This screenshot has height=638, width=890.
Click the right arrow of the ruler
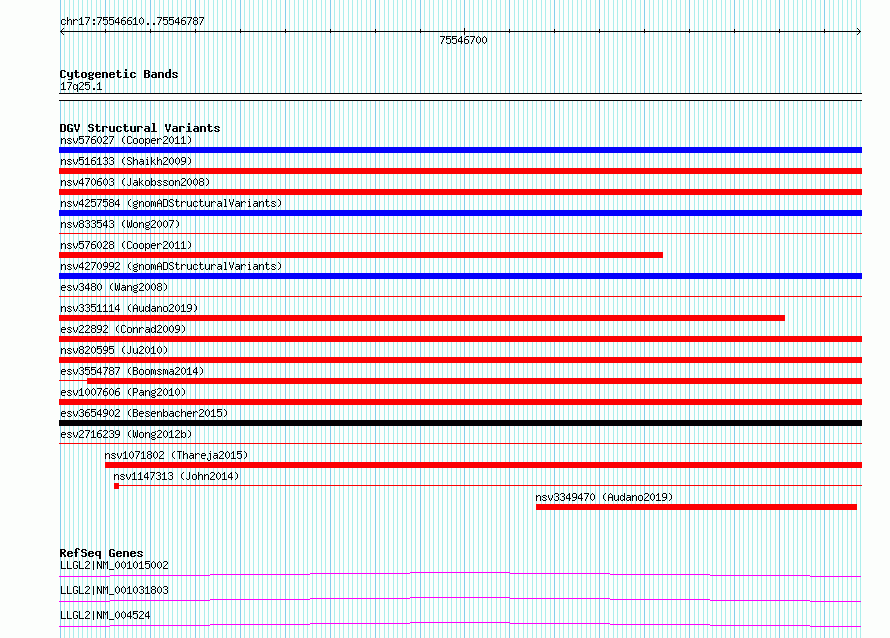point(859,32)
